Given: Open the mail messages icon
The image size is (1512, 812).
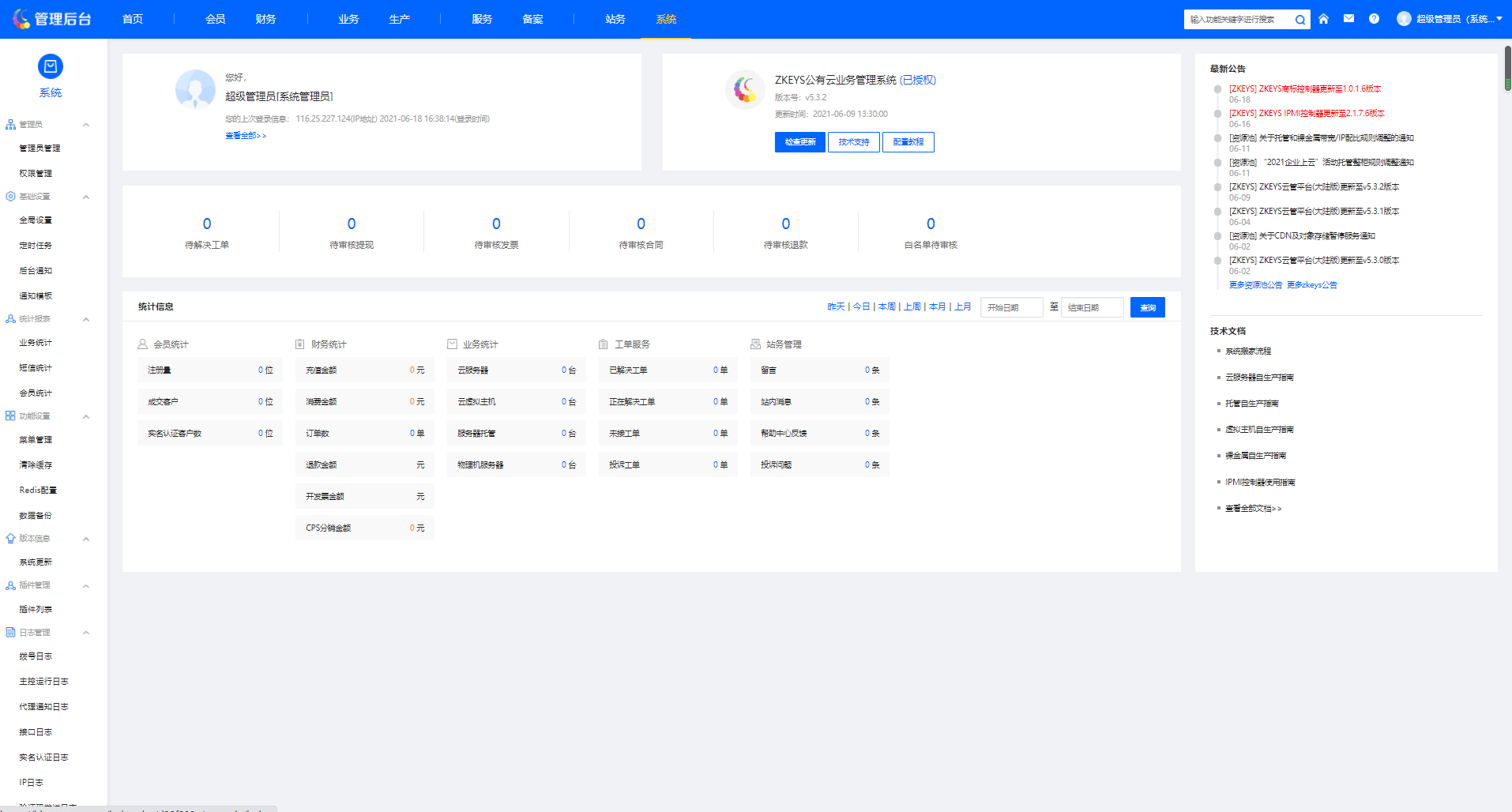Looking at the screenshot, I should pyautogui.click(x=1348, y=19).
